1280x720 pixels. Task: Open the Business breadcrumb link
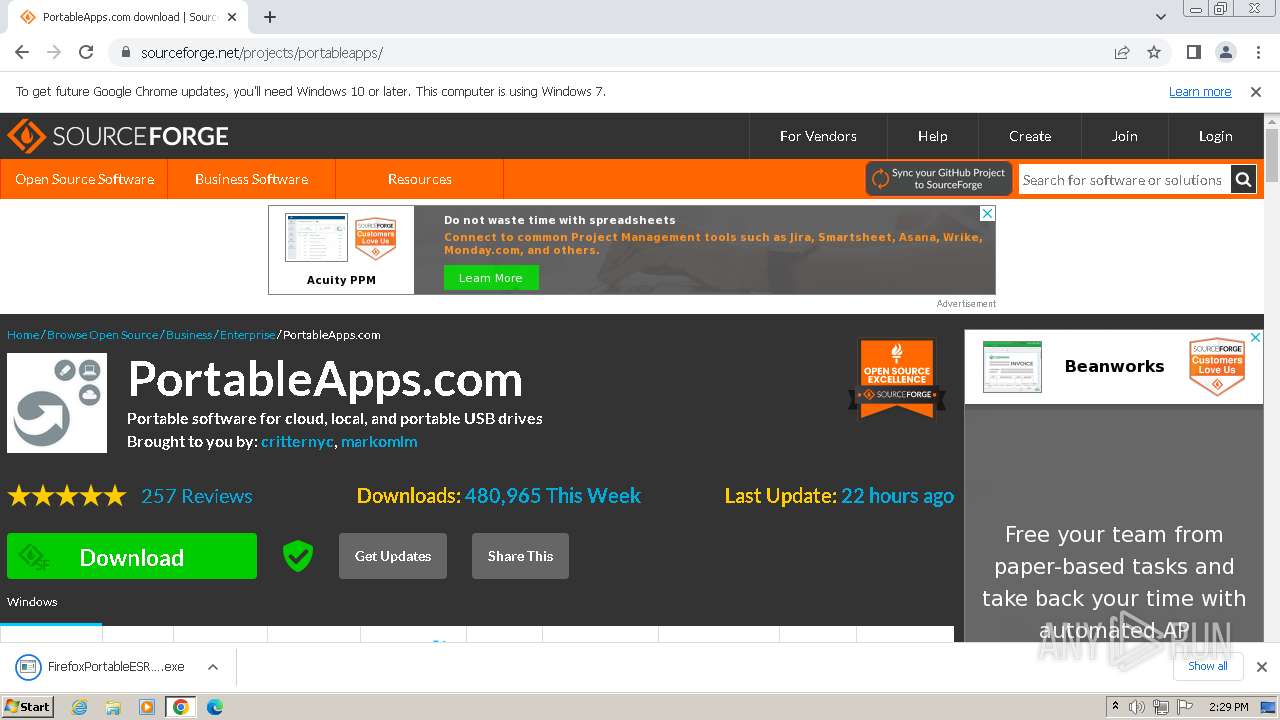click(x=189, y=335)
